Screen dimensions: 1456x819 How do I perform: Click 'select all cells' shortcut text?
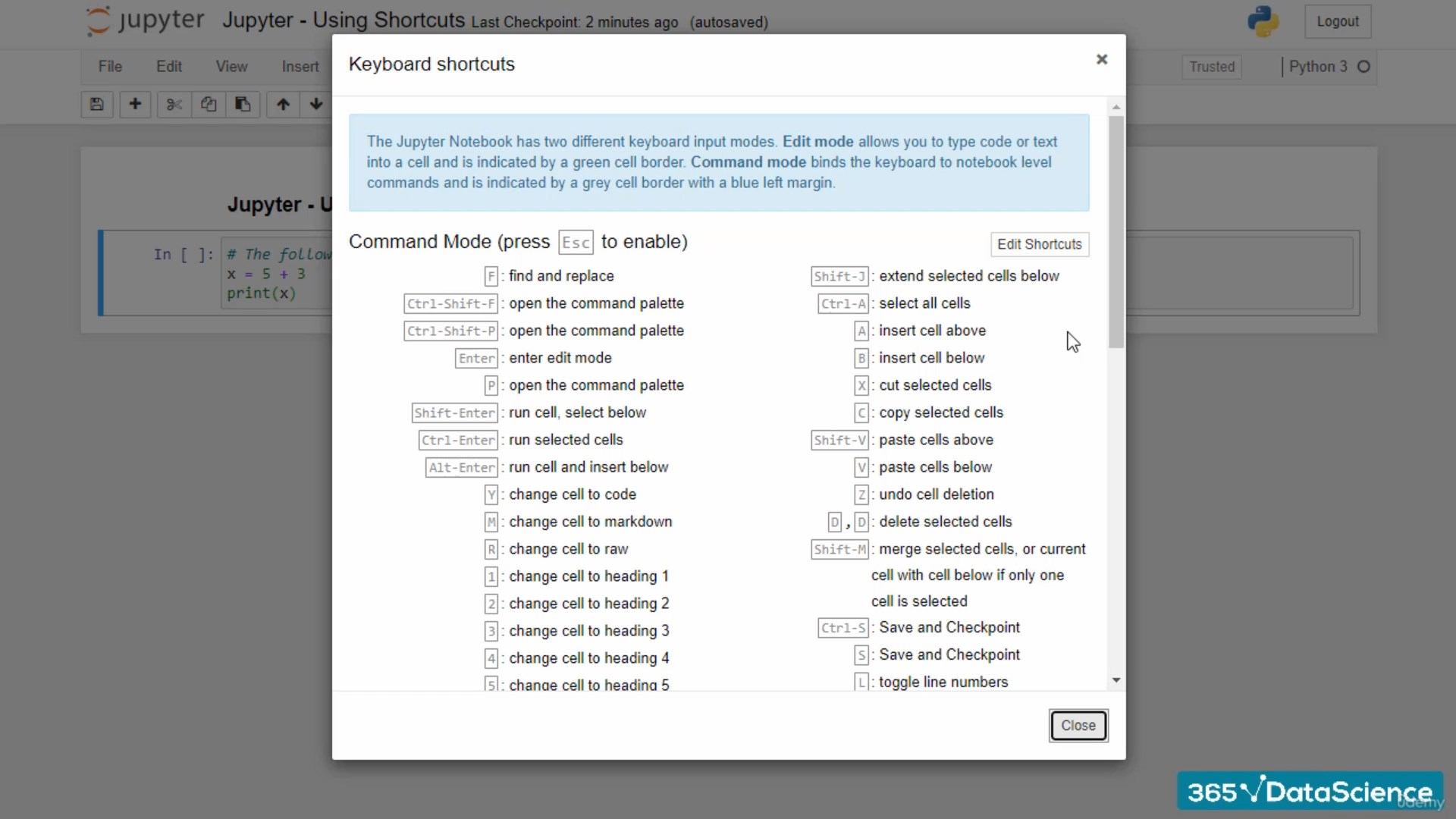(x=924, y=303)
